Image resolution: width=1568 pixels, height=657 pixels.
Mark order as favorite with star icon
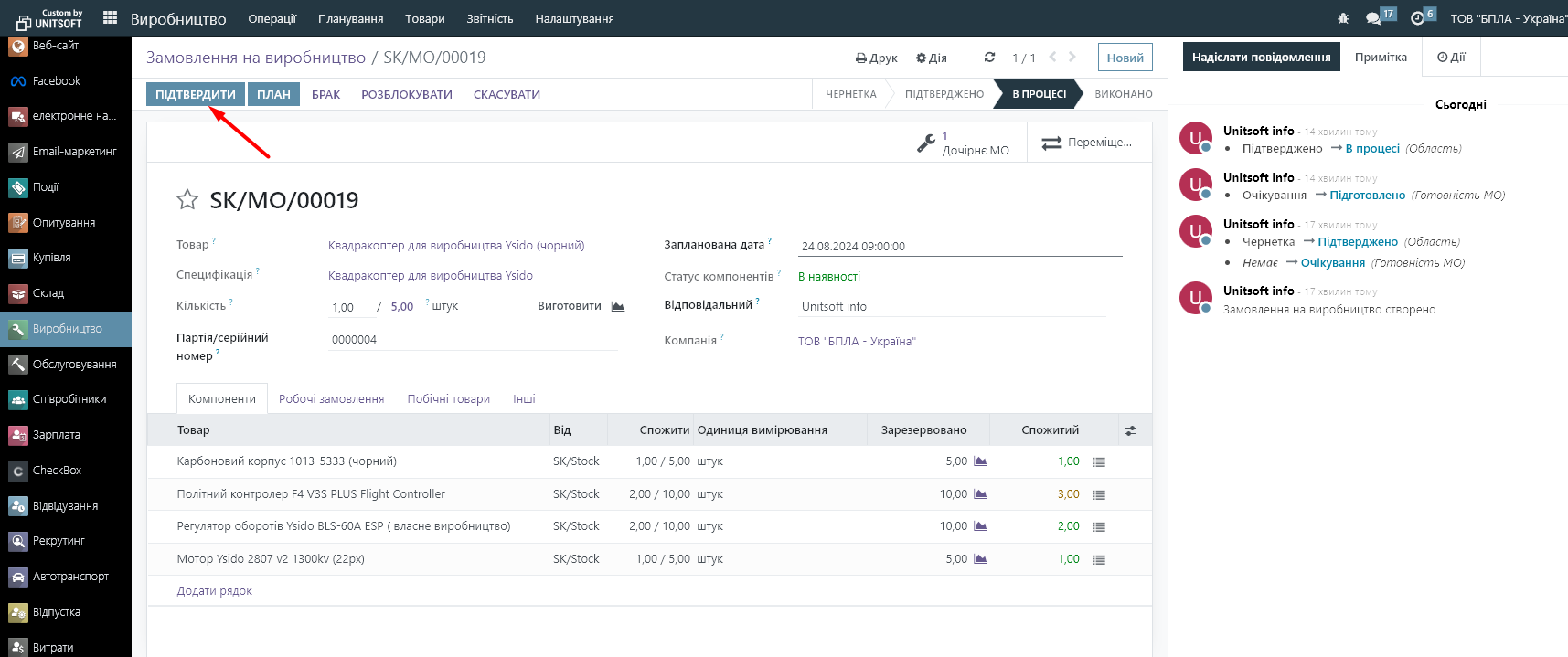tap(187, 200)
